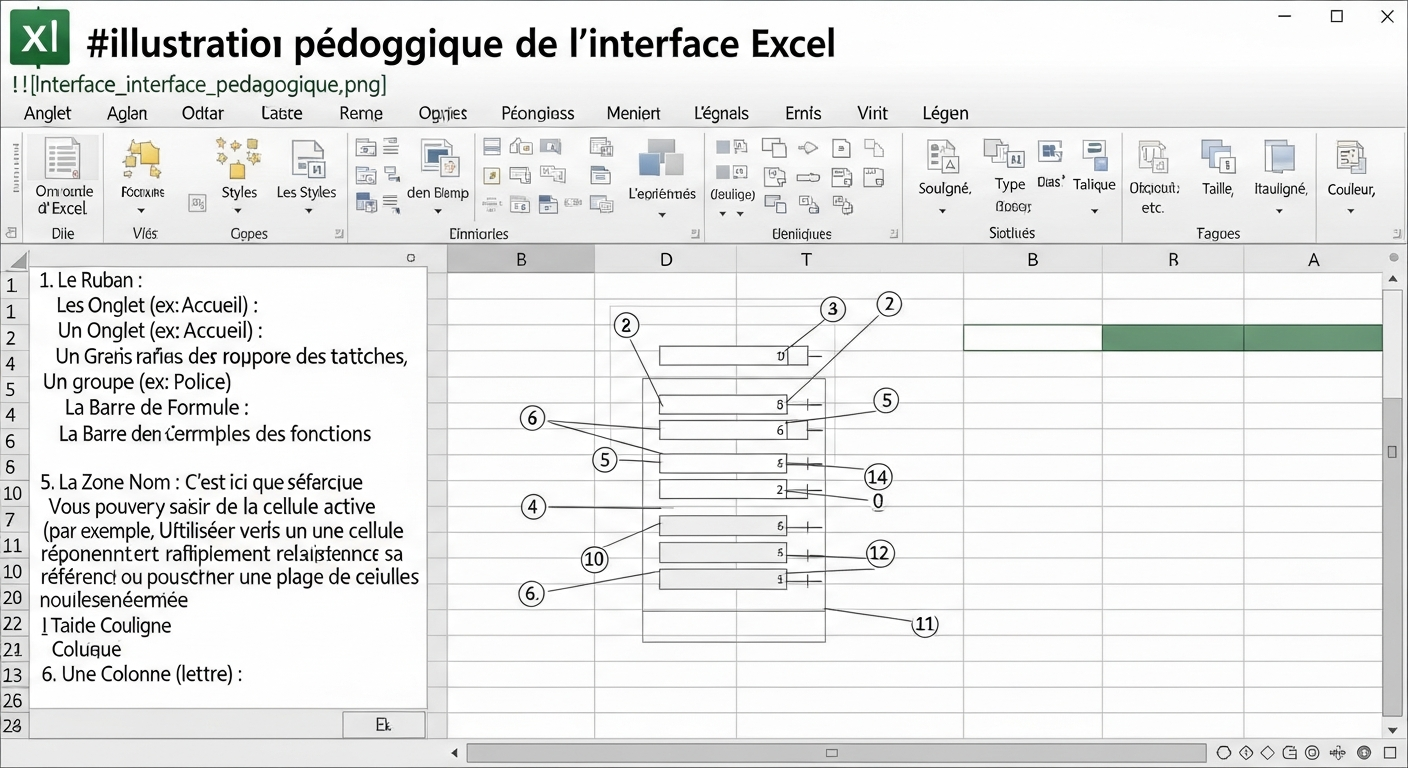Click the "Siotlués" group label
1408x768 pixels.
pos(1011,233)
